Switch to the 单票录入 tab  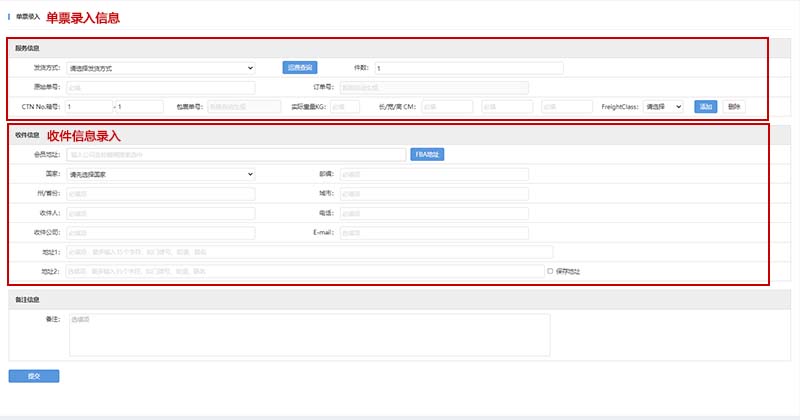click(27, 17)
